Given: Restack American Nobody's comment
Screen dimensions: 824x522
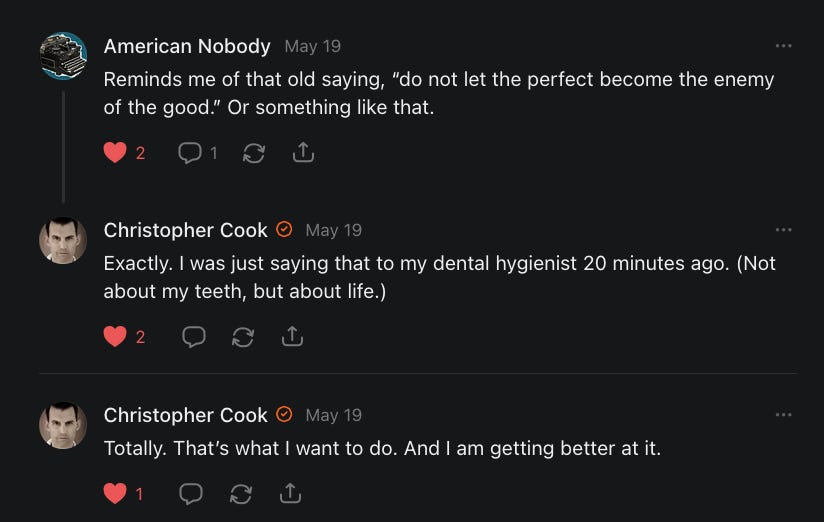Looking at the screenshot, I should pos(254,153).
